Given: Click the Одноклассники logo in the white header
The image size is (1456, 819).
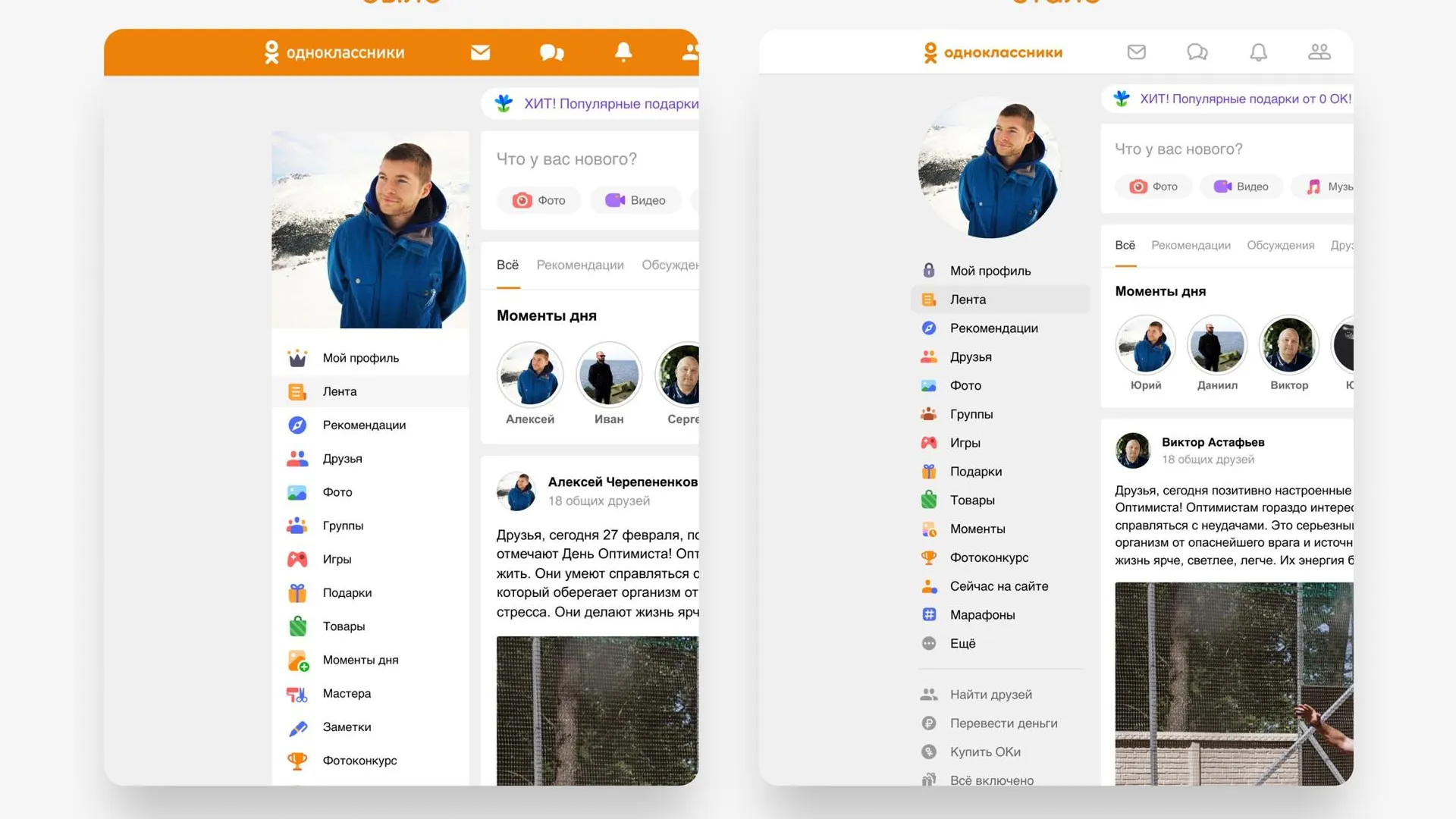Looking at the screenshot, I should click(993, 52).
